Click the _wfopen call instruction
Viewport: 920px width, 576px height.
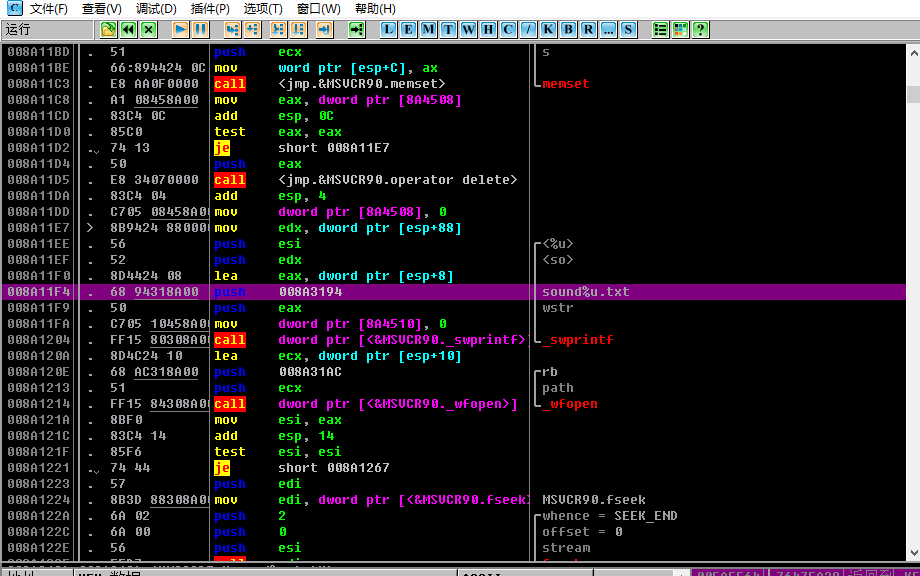coord(366,404)
